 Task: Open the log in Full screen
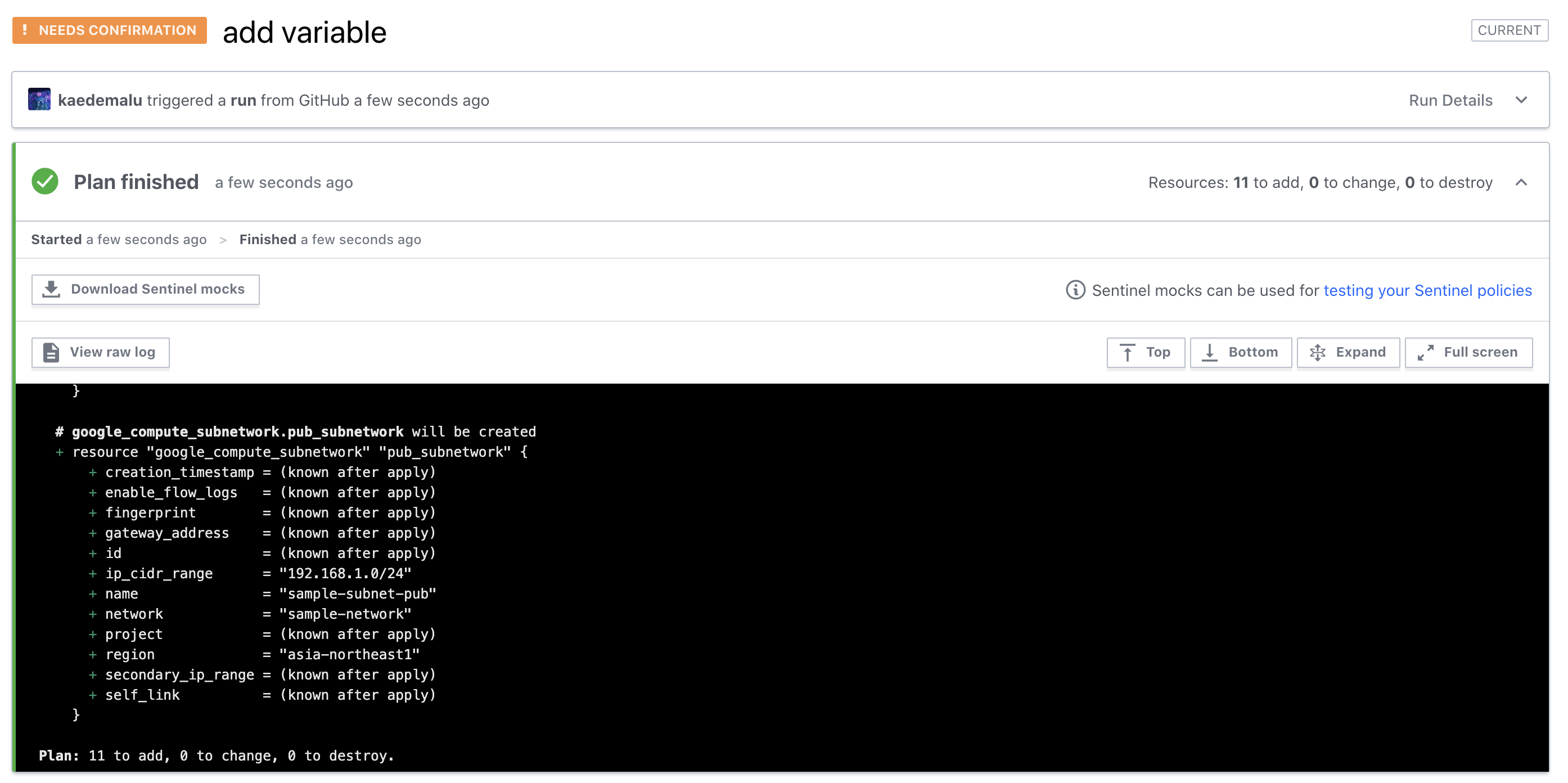(1468, 352)
